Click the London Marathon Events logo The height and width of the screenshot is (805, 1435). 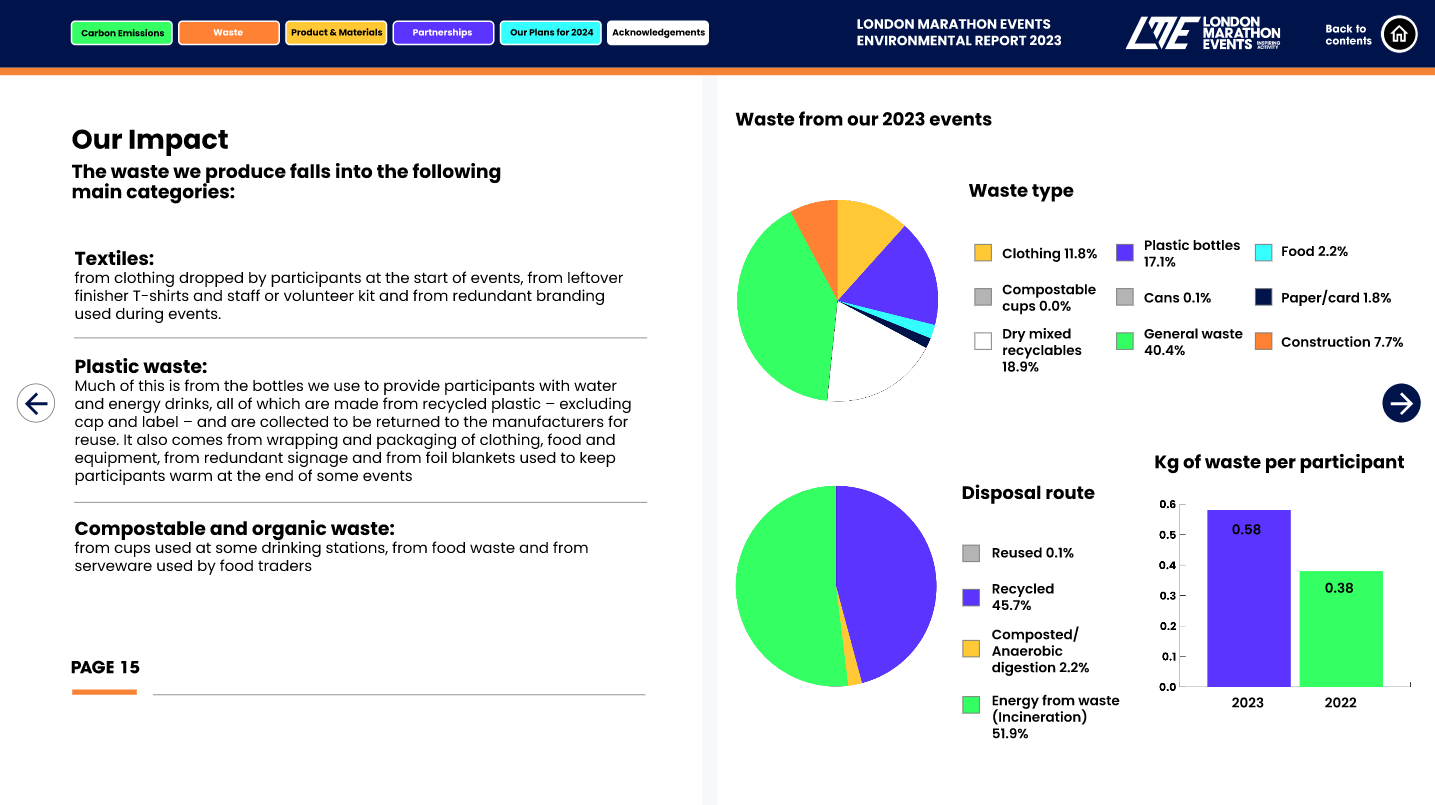(x=1202, y=33)
